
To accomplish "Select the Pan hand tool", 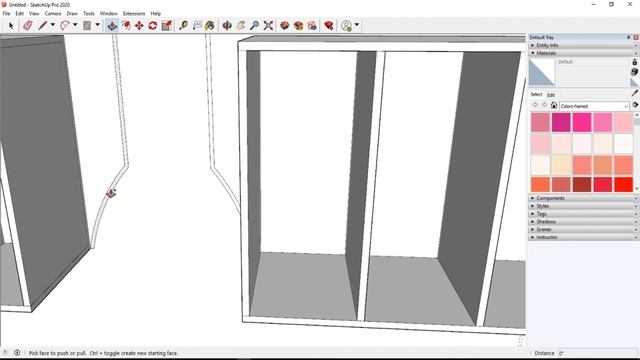I will [241, 26].
